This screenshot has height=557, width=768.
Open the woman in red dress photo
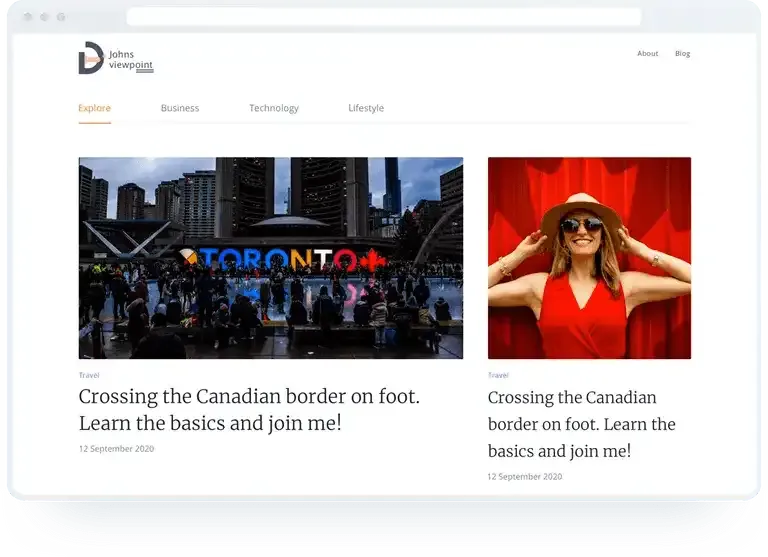click(589, 258)
